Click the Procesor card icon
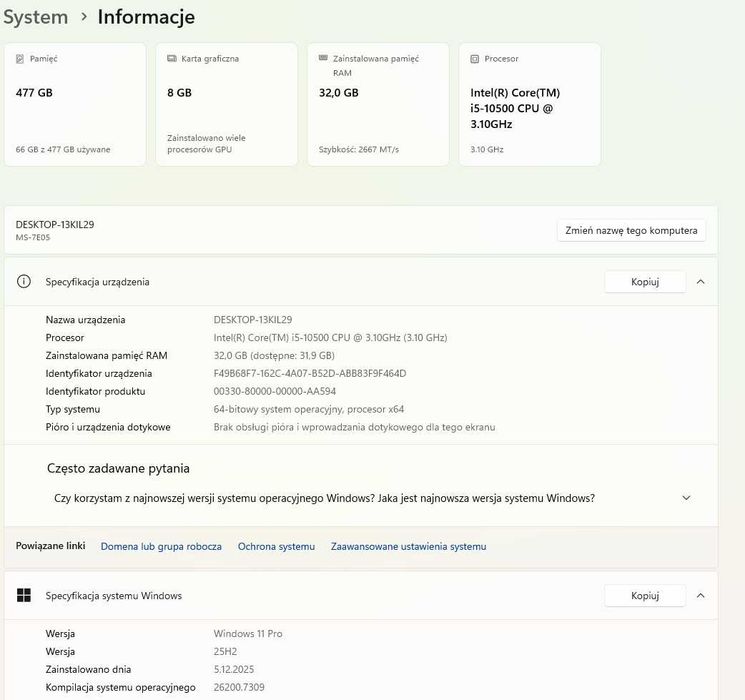 (475, 59)
